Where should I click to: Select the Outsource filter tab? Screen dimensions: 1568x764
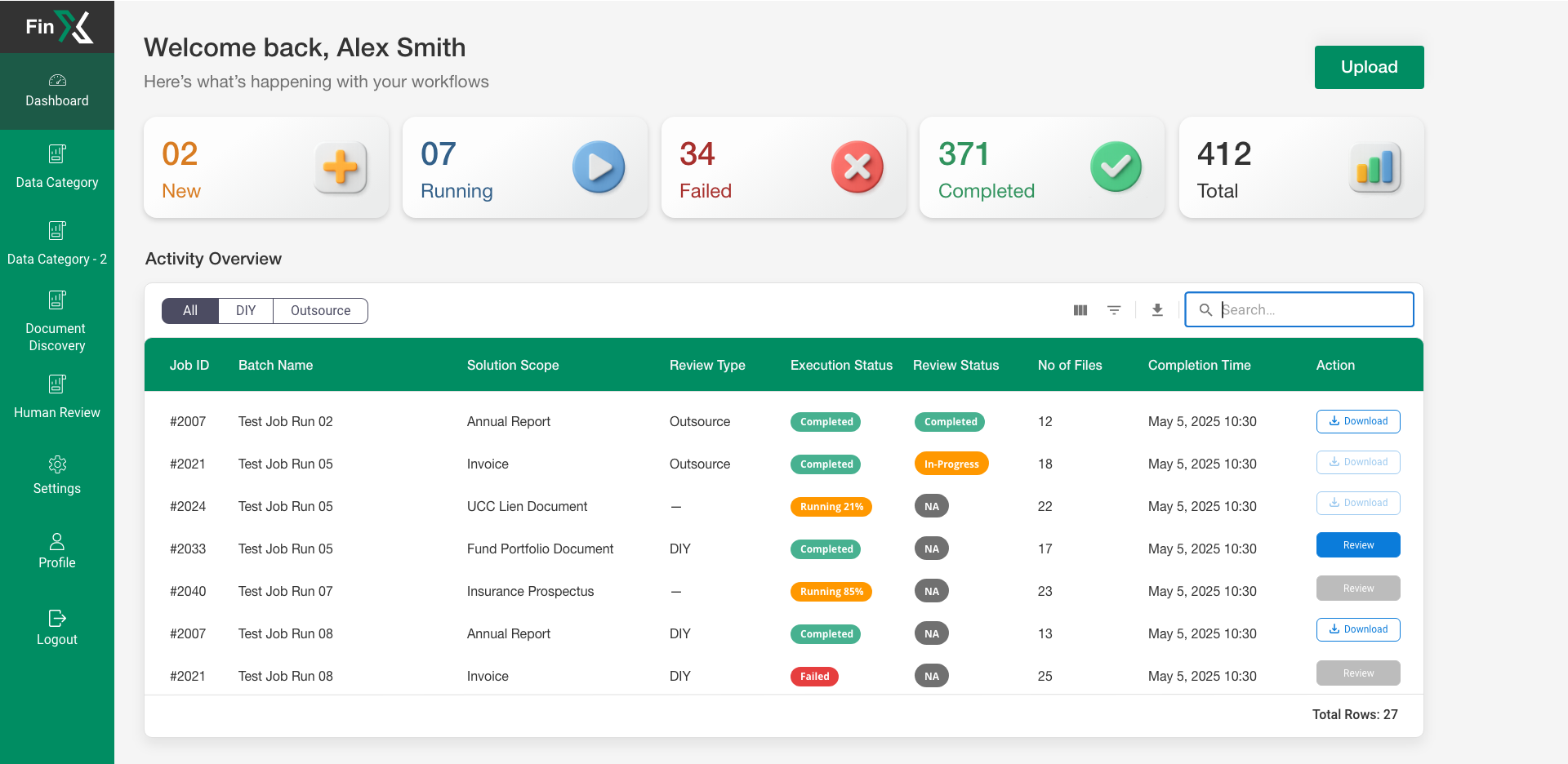pyautogui.click(x=319, y=310)
